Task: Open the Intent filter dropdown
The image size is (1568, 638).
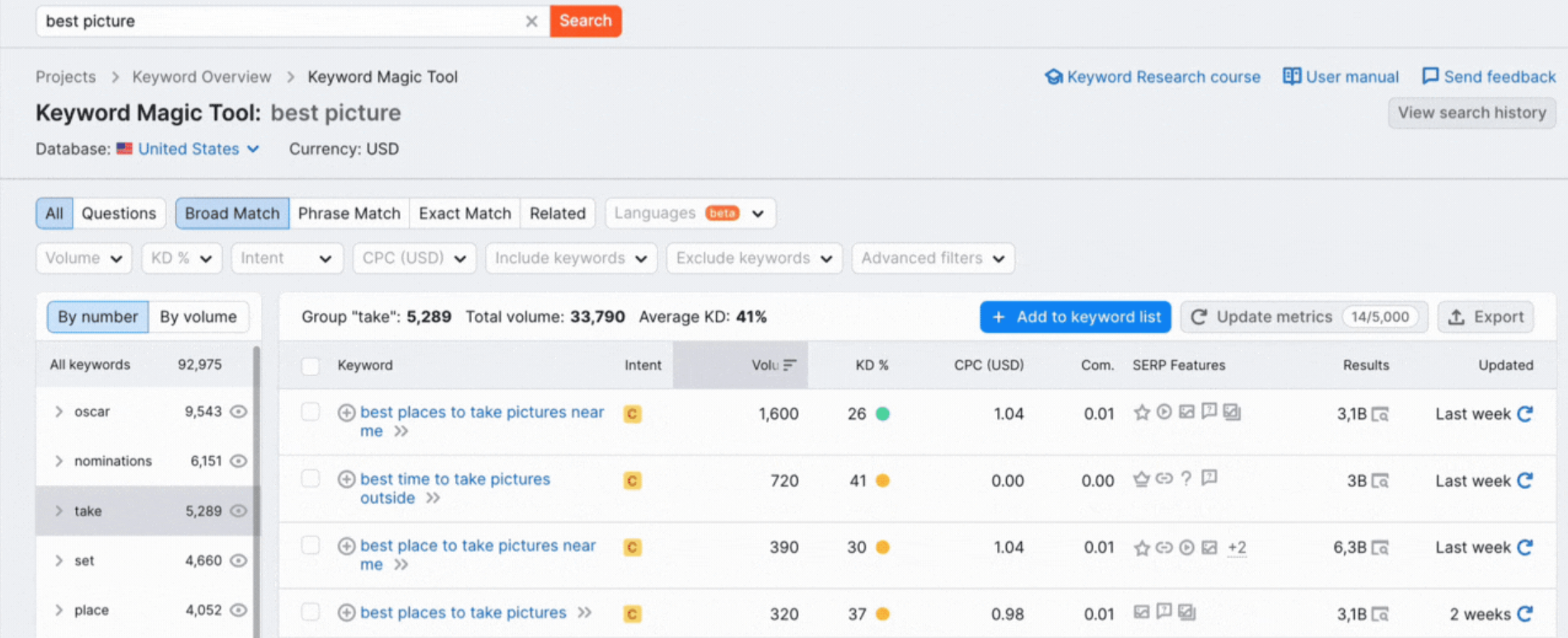Action: 287,258
